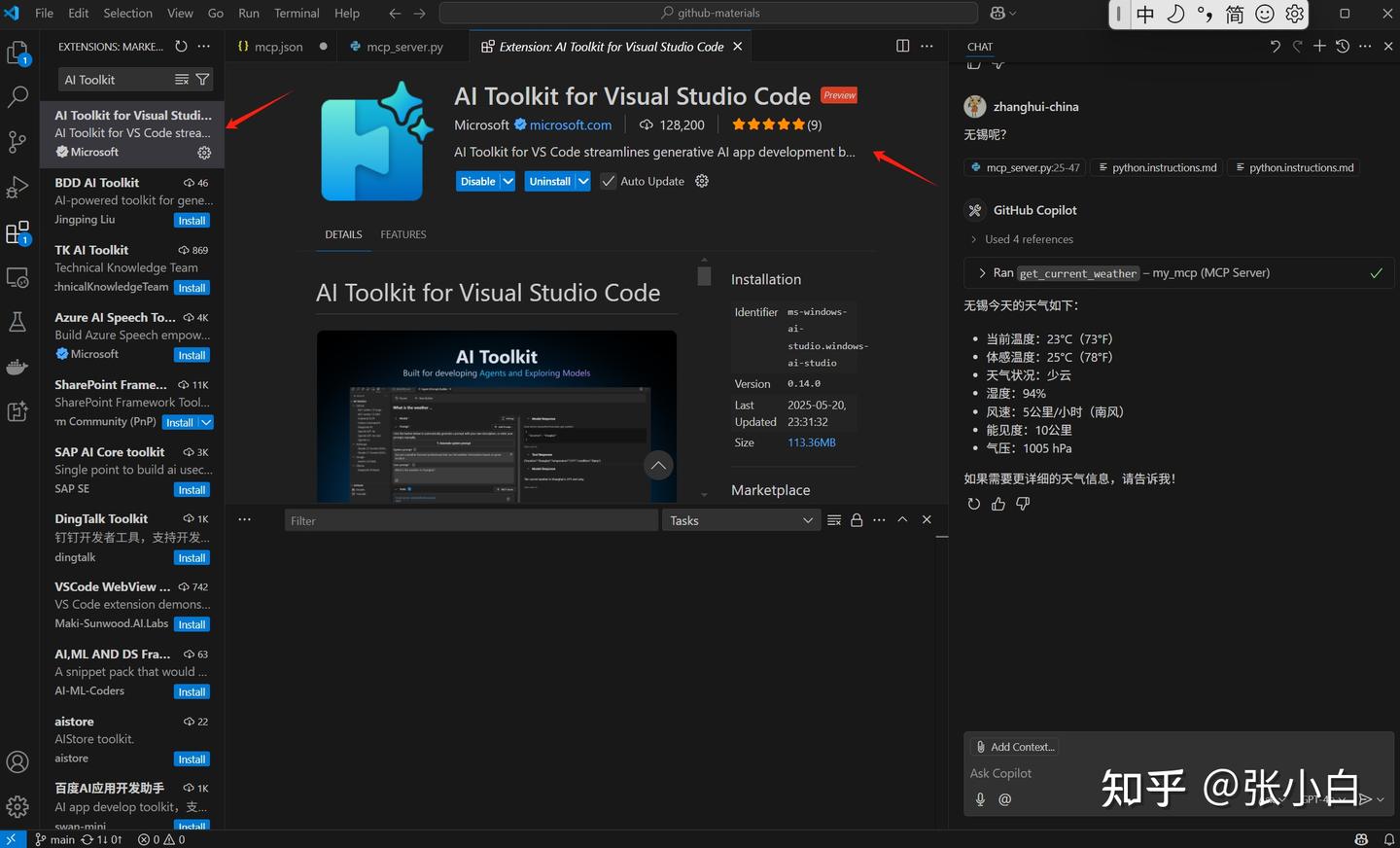This screenshot has height=848, width=1400.
Task: Install the BDD AI Toolkit extension
Action: click(x=192, y=221)
